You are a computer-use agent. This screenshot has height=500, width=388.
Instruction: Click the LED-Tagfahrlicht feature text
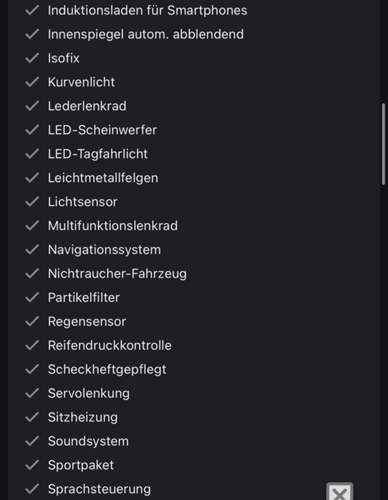[x=98, y=154]
